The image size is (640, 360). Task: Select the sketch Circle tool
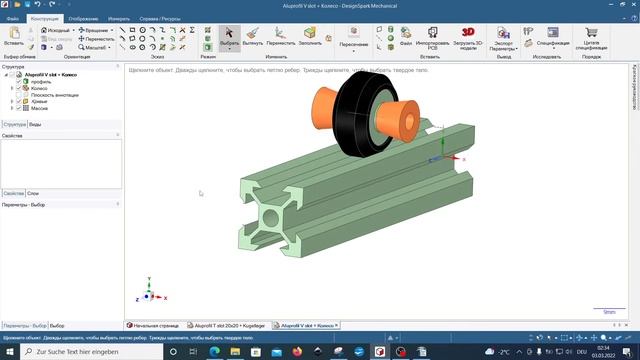click(x=142, y=30)
